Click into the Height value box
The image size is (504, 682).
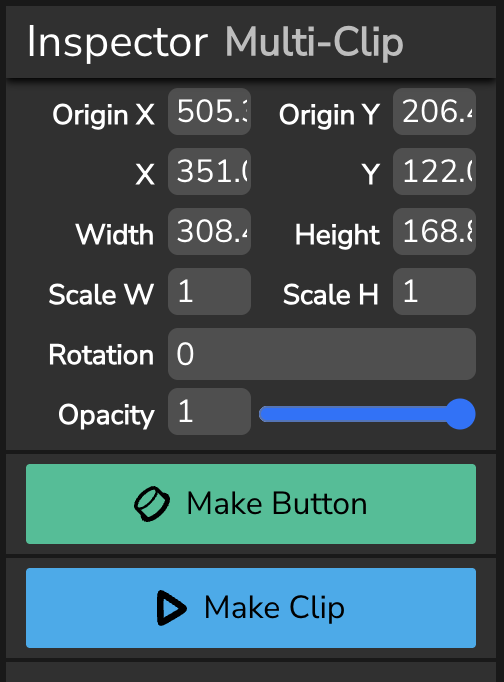point(434,231)
